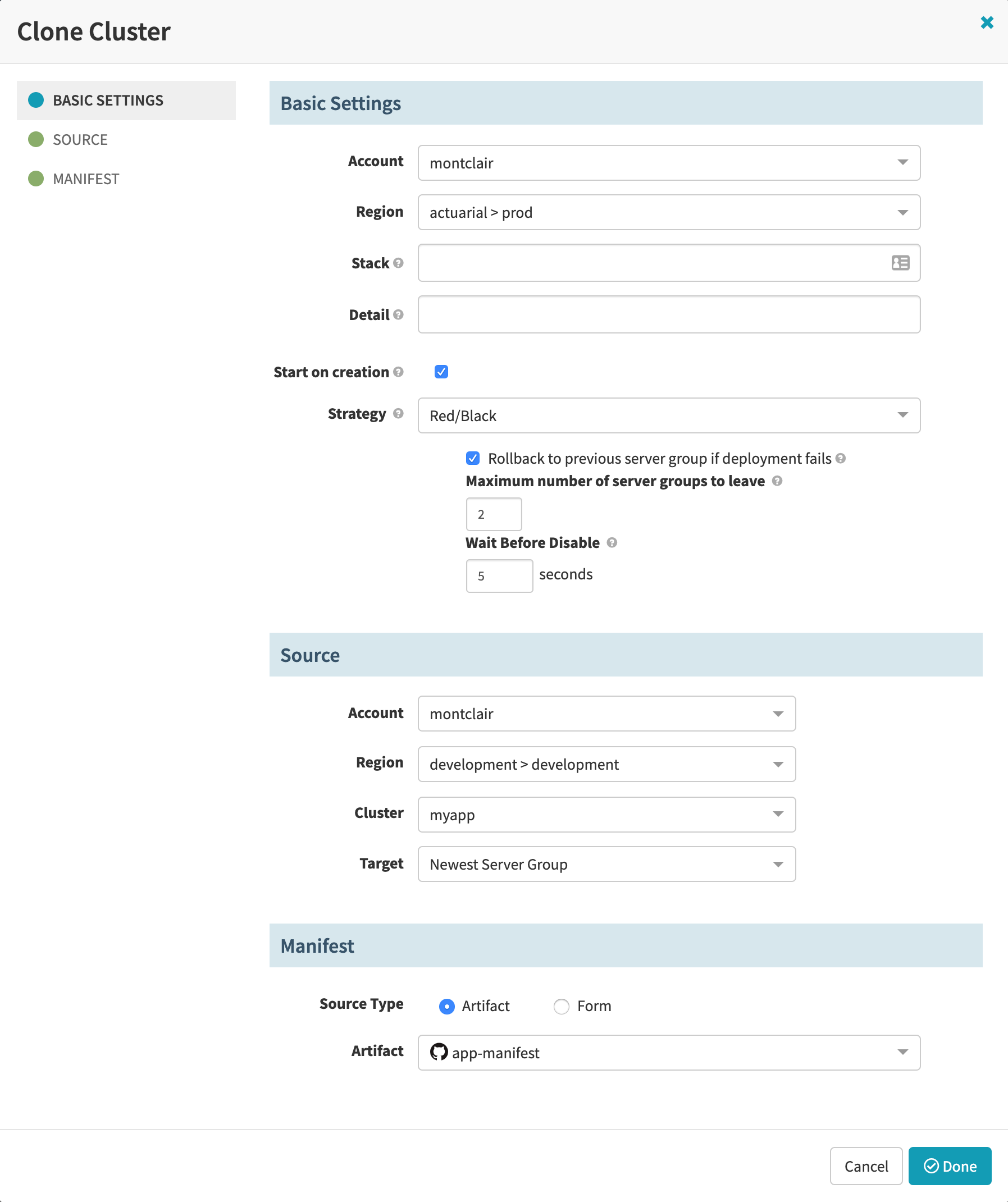Viewport: 1008px width, 1202px height.
Task: Click Wait Before Disable help icon
Action: (612, 543)
